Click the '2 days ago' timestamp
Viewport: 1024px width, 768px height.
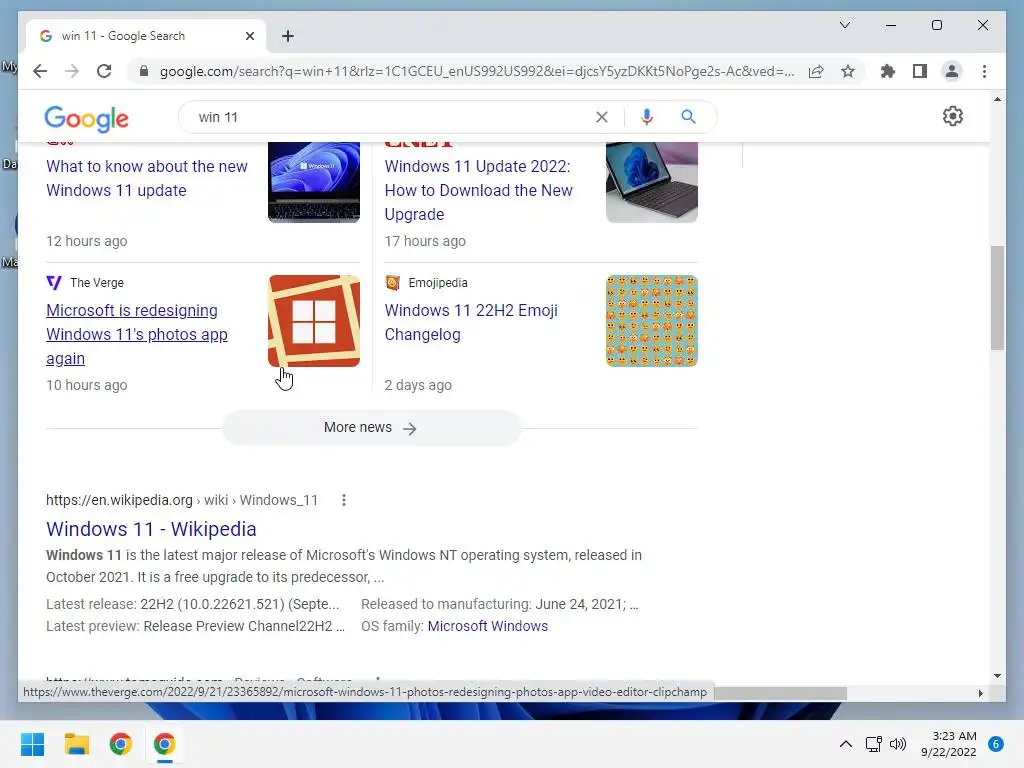(418, 385)
